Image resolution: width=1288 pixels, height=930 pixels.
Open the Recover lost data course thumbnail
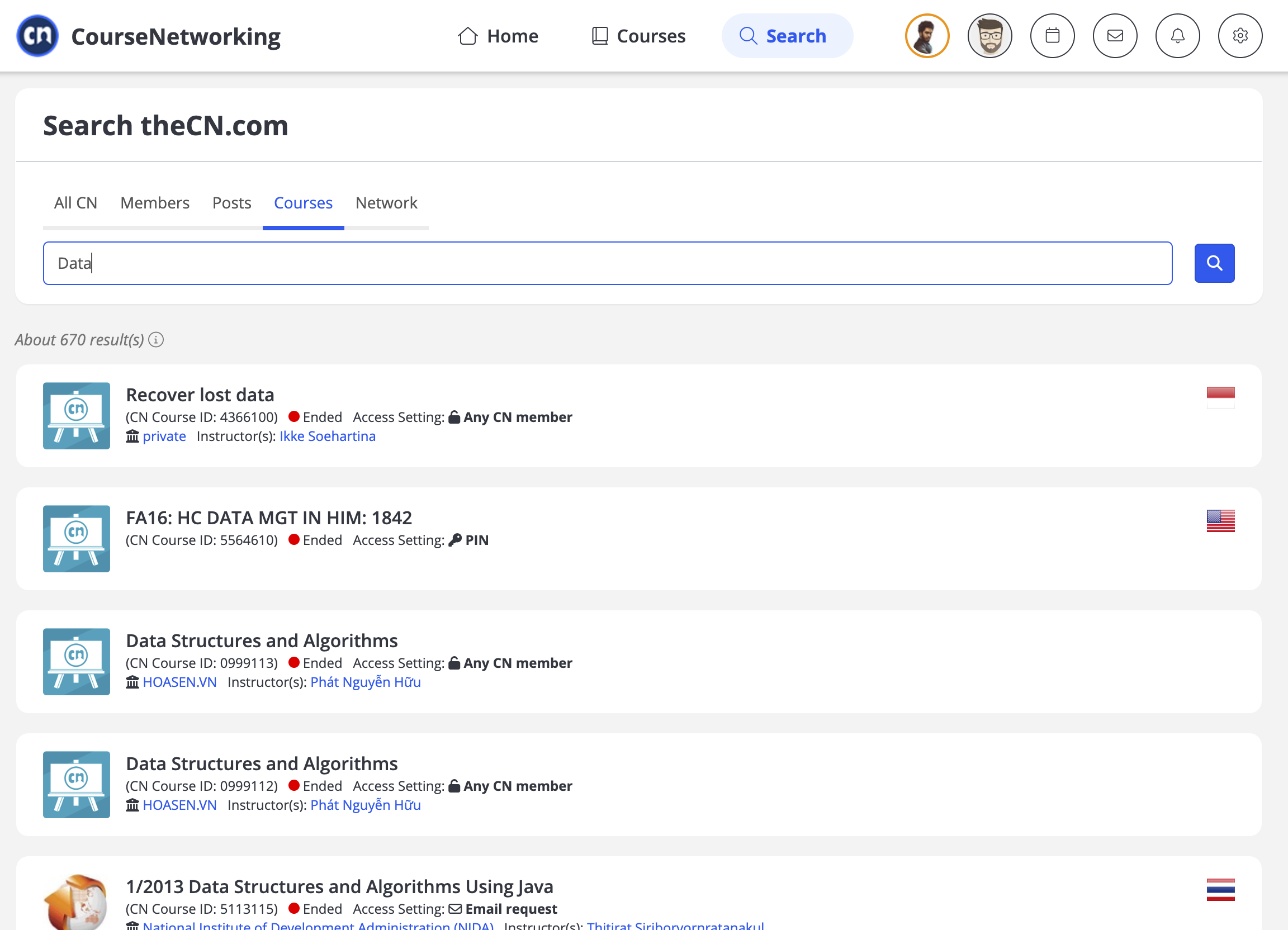(x=77, y=416)
